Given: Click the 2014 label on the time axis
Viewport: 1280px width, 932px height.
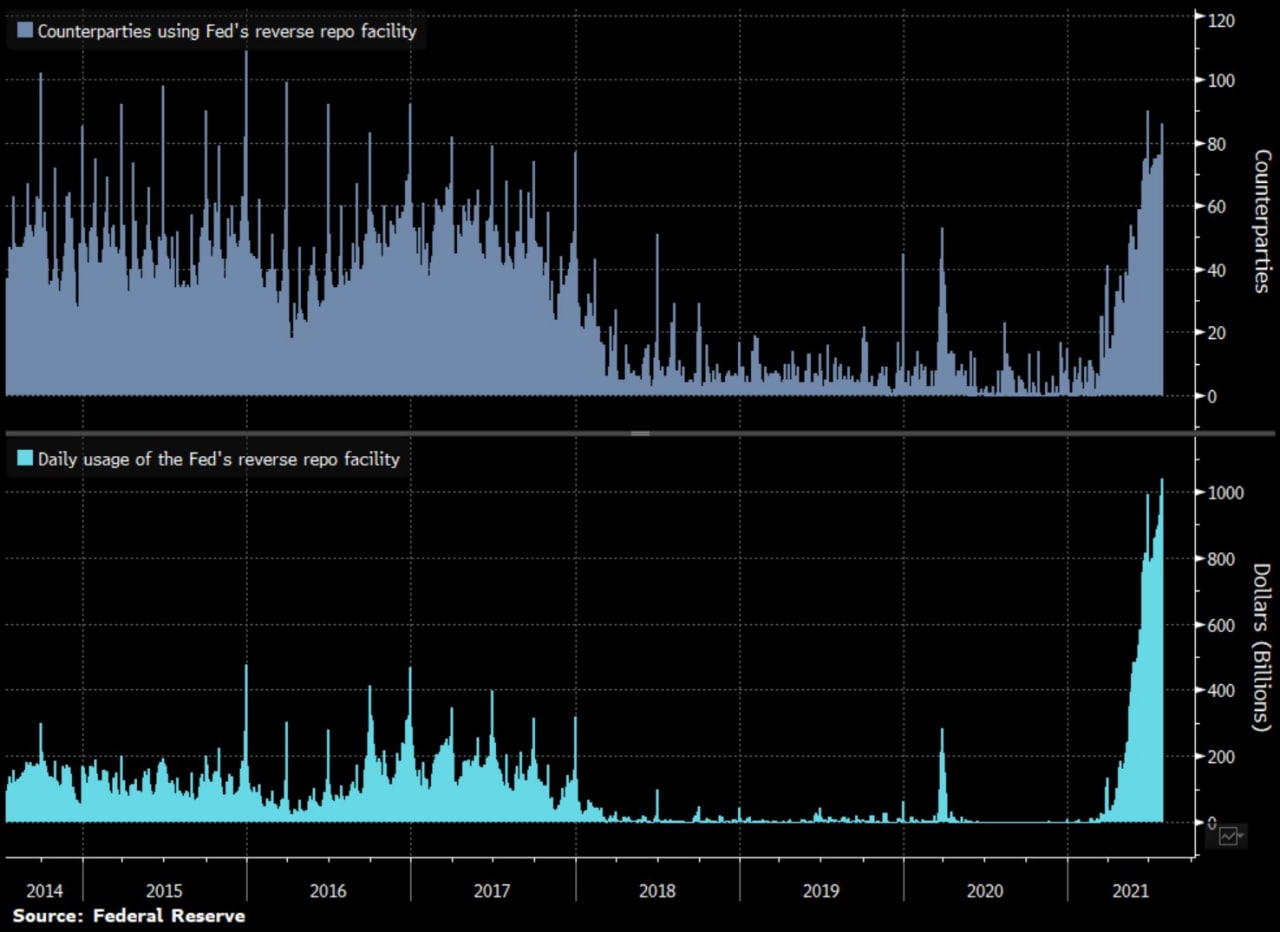Looking at the screenshot, I should coord(44,889).
